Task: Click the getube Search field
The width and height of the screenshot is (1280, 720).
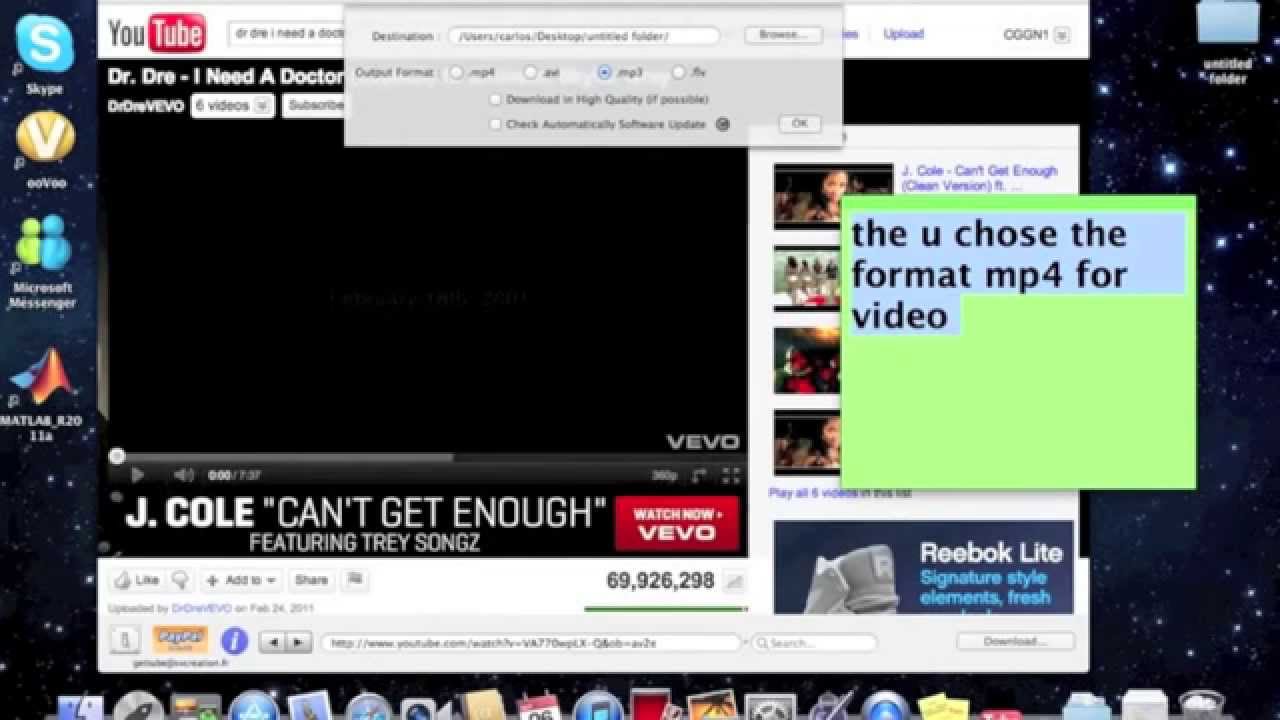Action: [814, 643]
